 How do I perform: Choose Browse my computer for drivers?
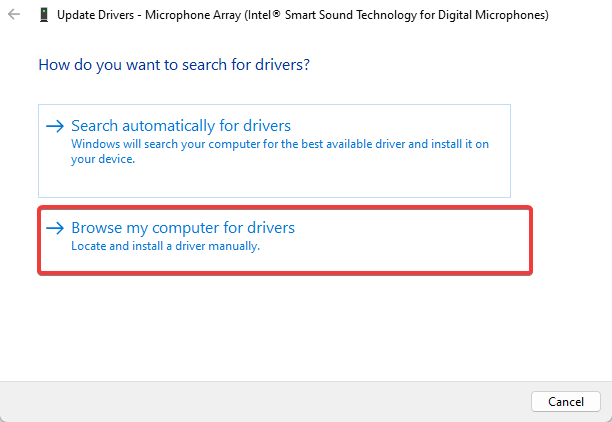pyautogui.click(x=183, y=228)
